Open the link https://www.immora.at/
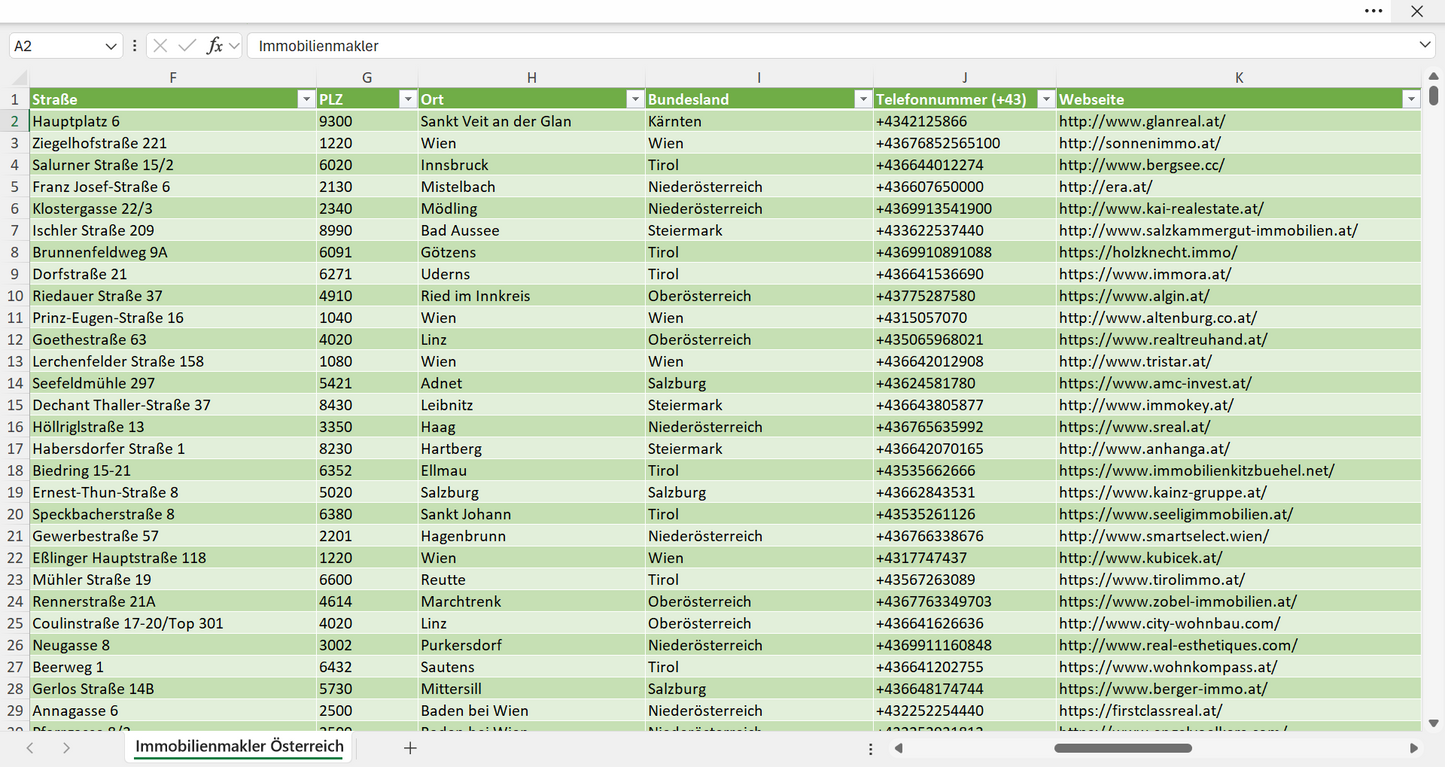This screenshot has height=767, width=1445. click(1145, 274)
